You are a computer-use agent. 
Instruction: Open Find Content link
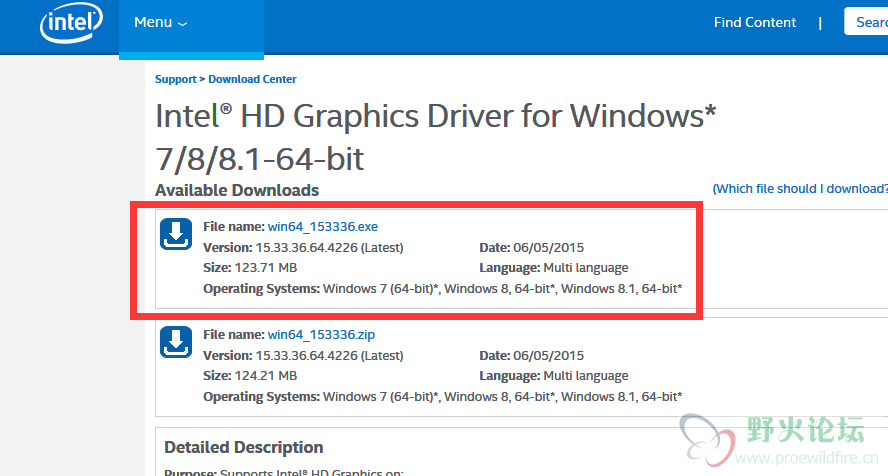754,22
